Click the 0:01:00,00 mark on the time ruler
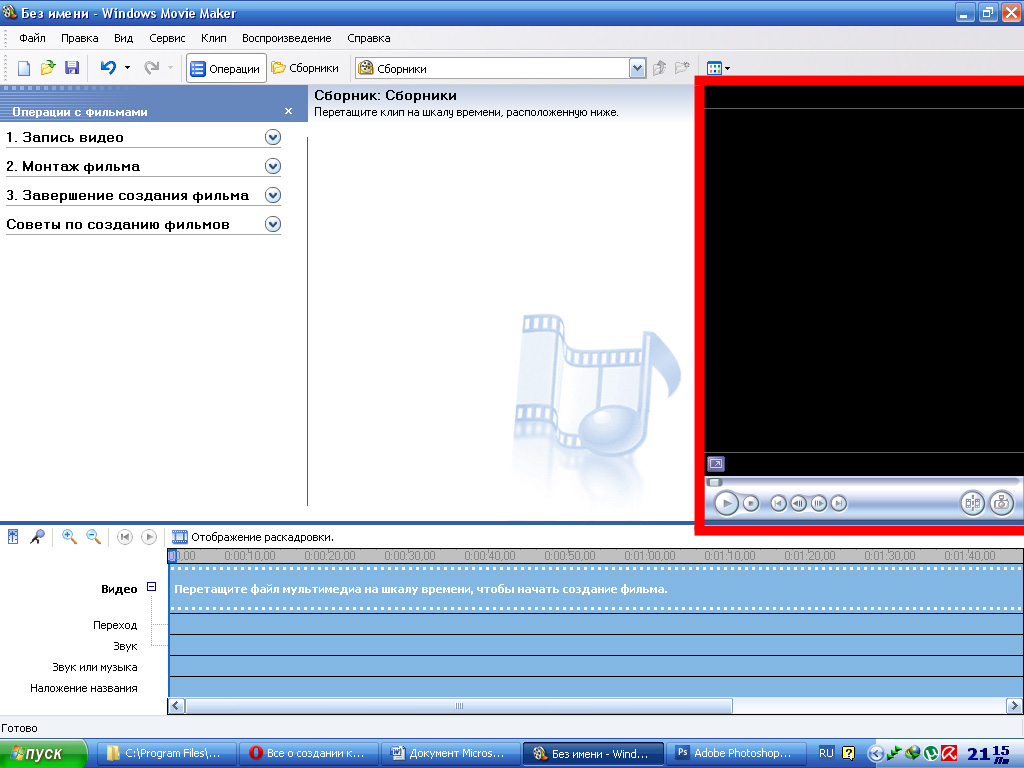Screen dimensions: 1024x768 pos(649,556)
